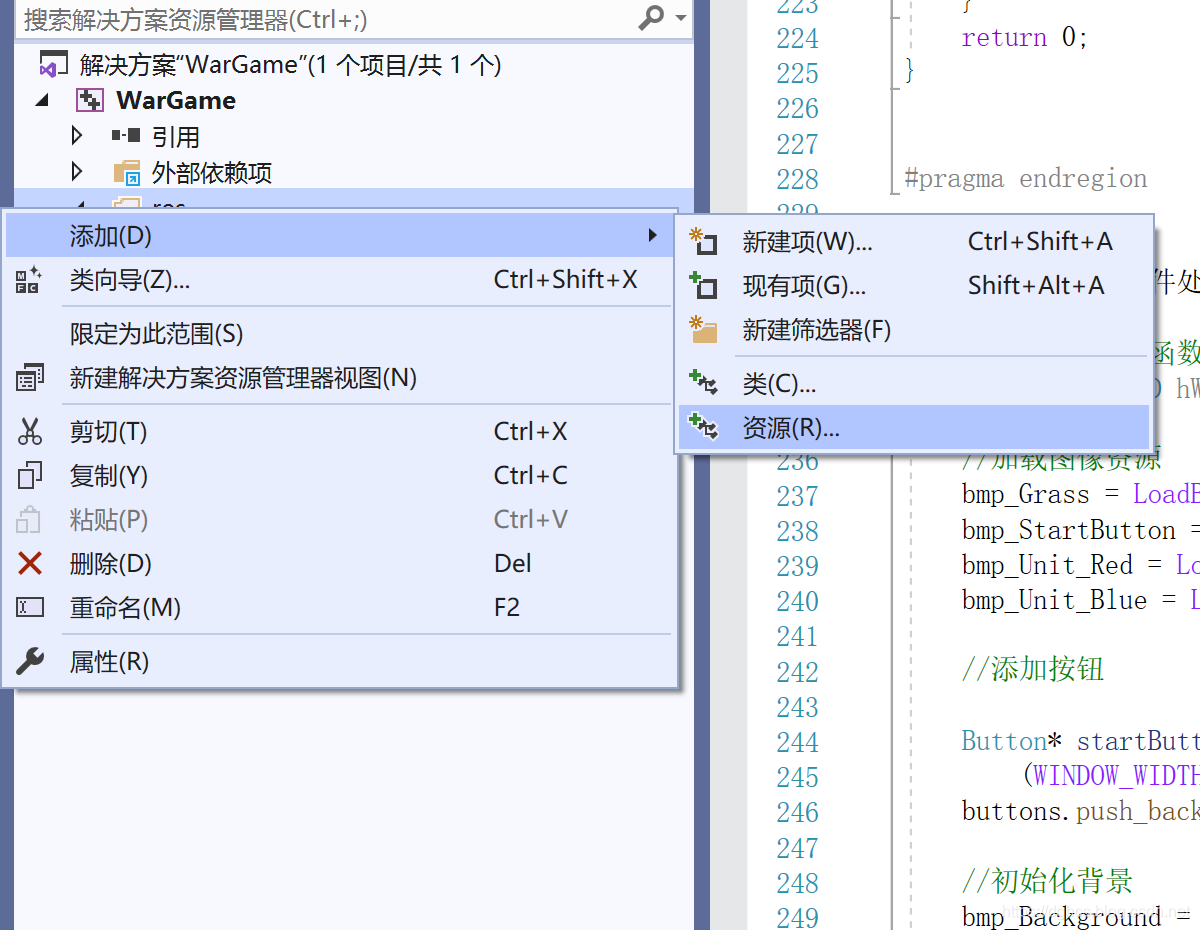Click buttons.push_back code on line 246
Viewport: 1200px width, 930px height.
click(1081, 811)
